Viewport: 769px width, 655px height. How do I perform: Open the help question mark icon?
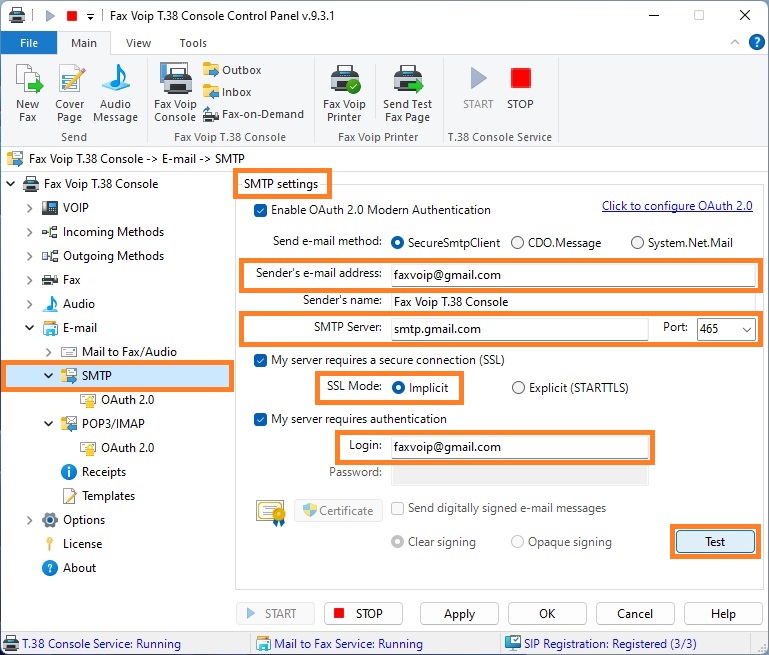[756, 42]
